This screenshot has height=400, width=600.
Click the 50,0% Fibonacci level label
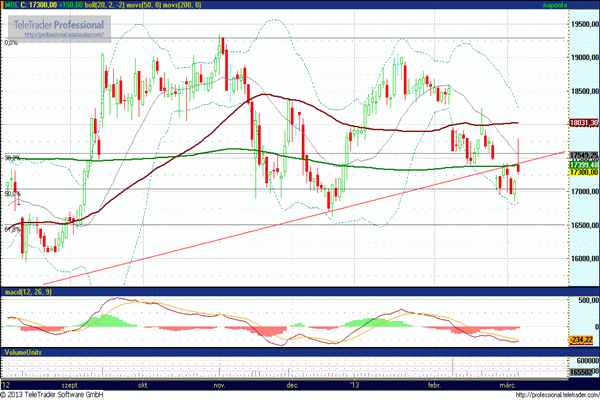point(12,193)
